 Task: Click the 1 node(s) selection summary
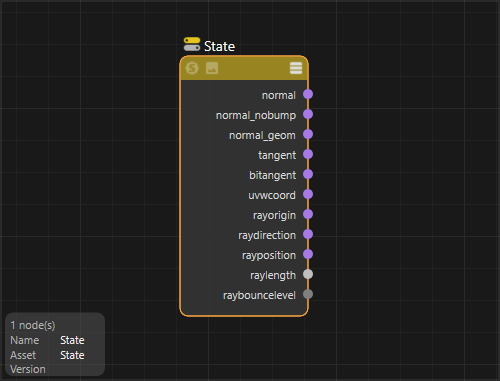click(x=33, y=325)
